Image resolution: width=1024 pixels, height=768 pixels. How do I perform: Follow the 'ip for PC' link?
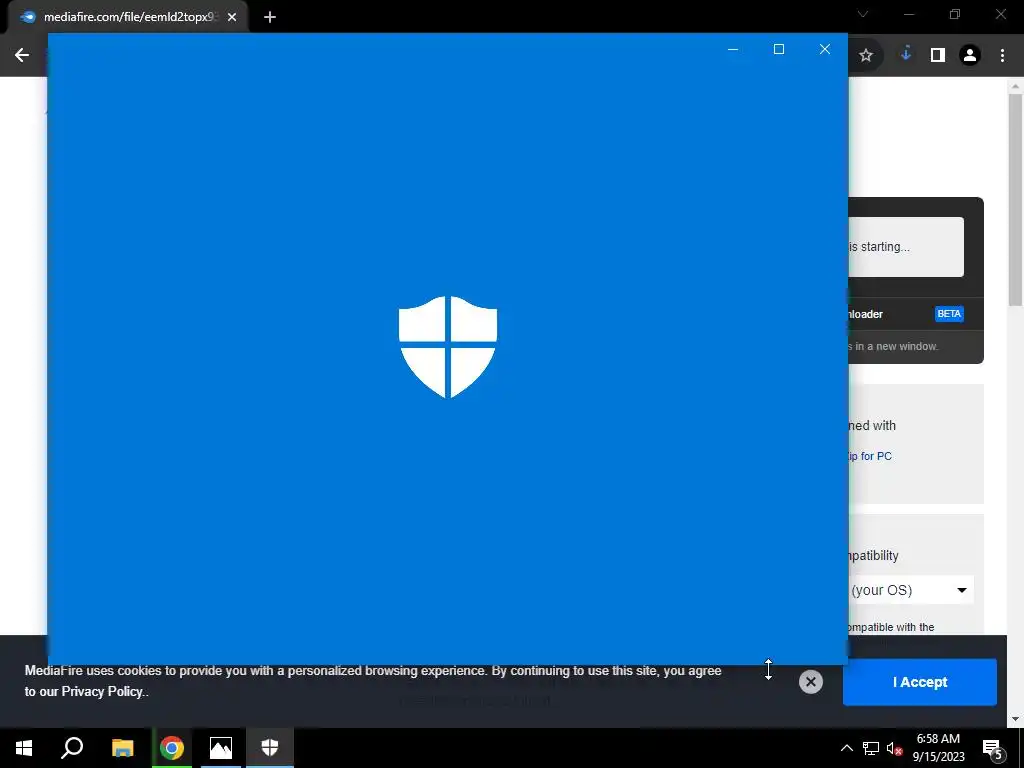(870, 456)
